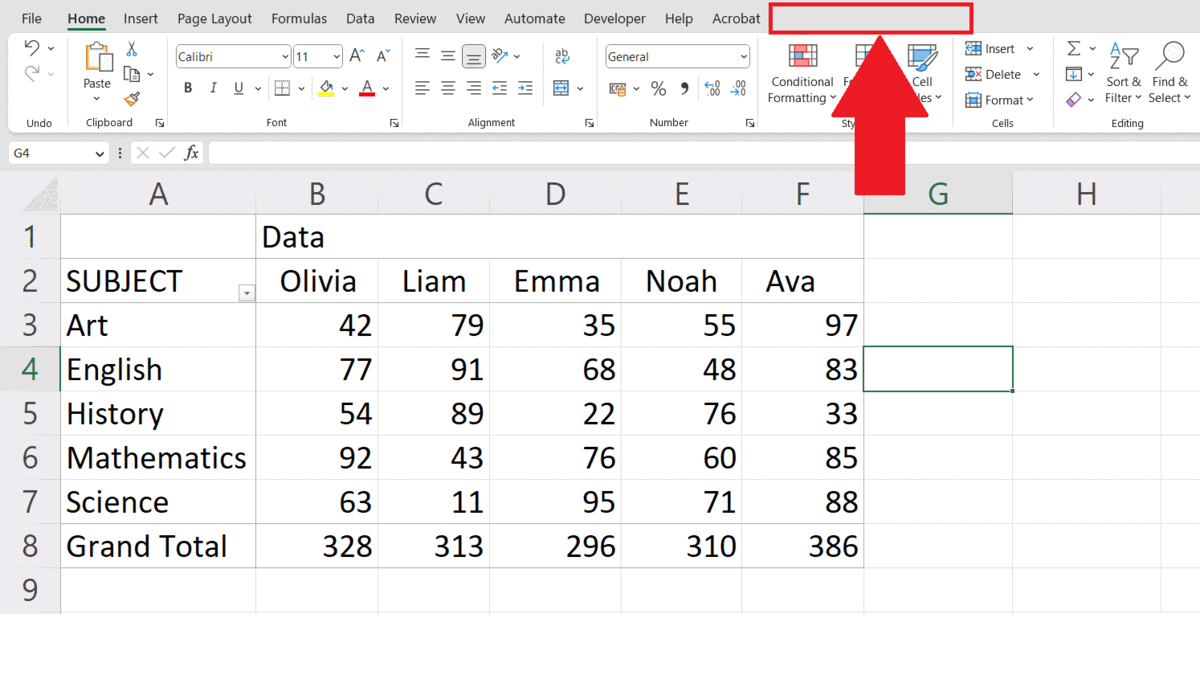Select the Delete Cells icon
Screen dimensions: 1200x697
[x=976, y=74]
